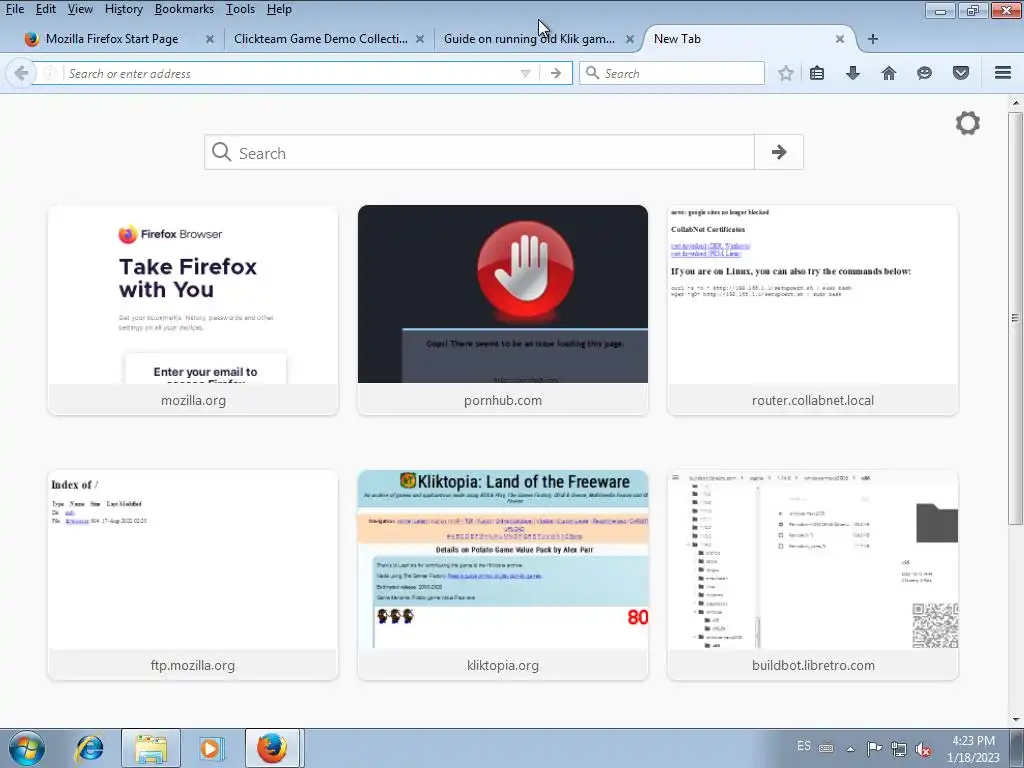
Task: Close the Guide on running old Klik tab
Action: [630, 39]
